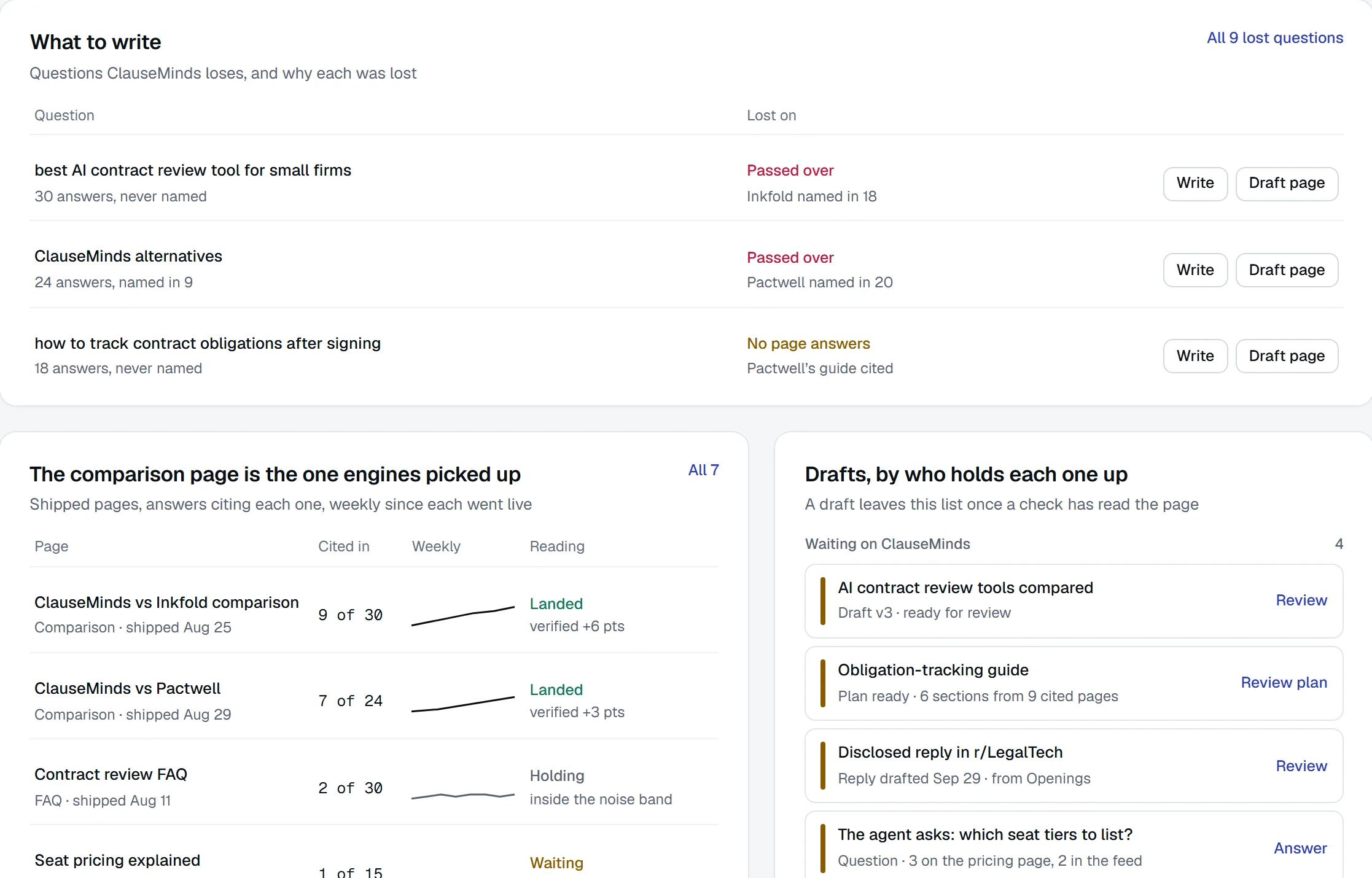Select the ClauseMinds vs Pactwell page title
1372x878 pixels.
pyautogui.click(x=127, y=688)
